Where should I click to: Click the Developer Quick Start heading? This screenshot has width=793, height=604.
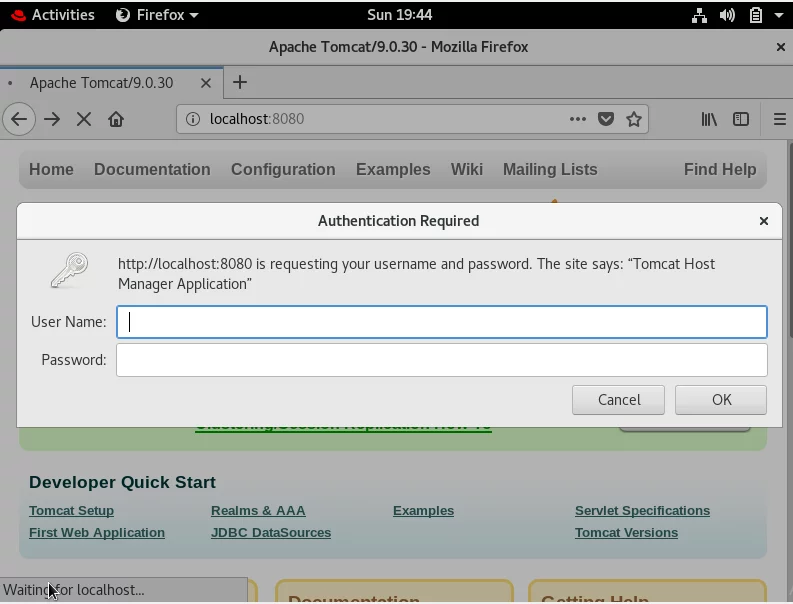122,483
